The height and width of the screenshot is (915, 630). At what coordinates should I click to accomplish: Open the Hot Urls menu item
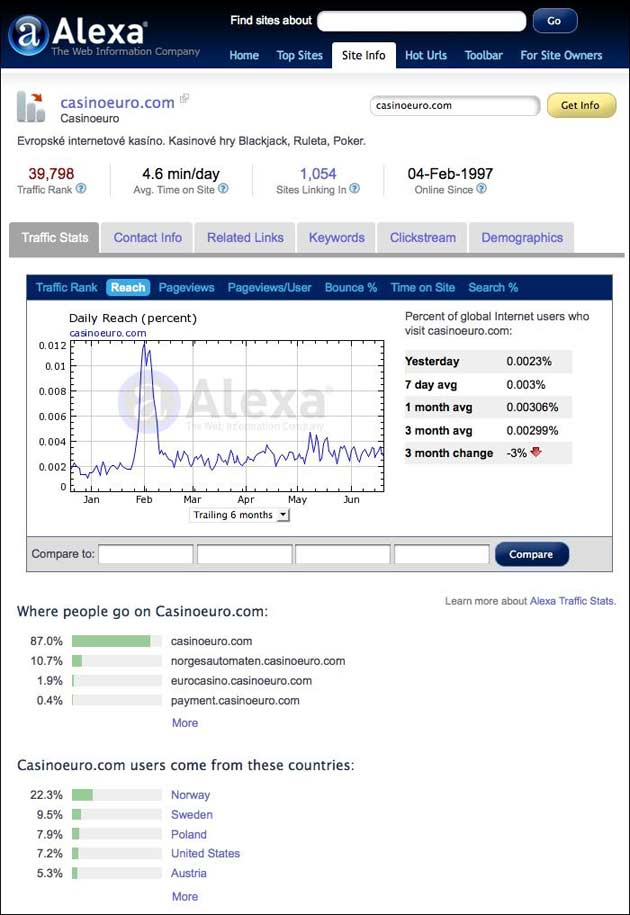tap(426, 55)
